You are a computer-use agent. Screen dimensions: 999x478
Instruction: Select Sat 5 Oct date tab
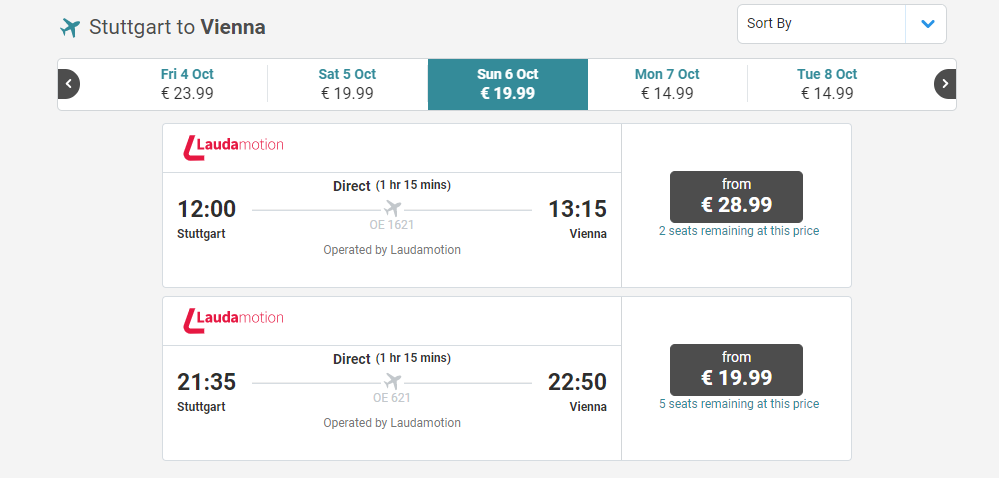tap(347, 84)
